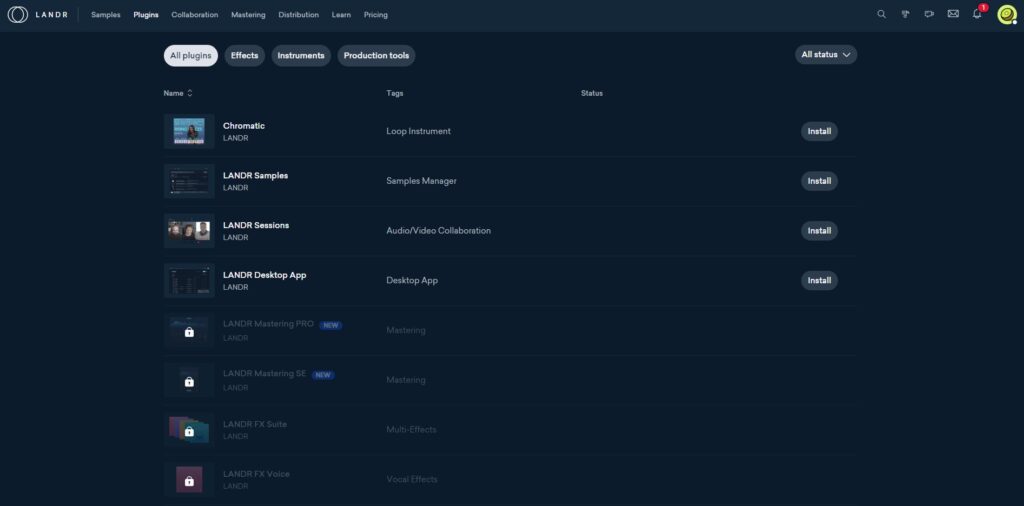
Task: Click the LANDR Samples plugin name
Action: tap(255, 175)
